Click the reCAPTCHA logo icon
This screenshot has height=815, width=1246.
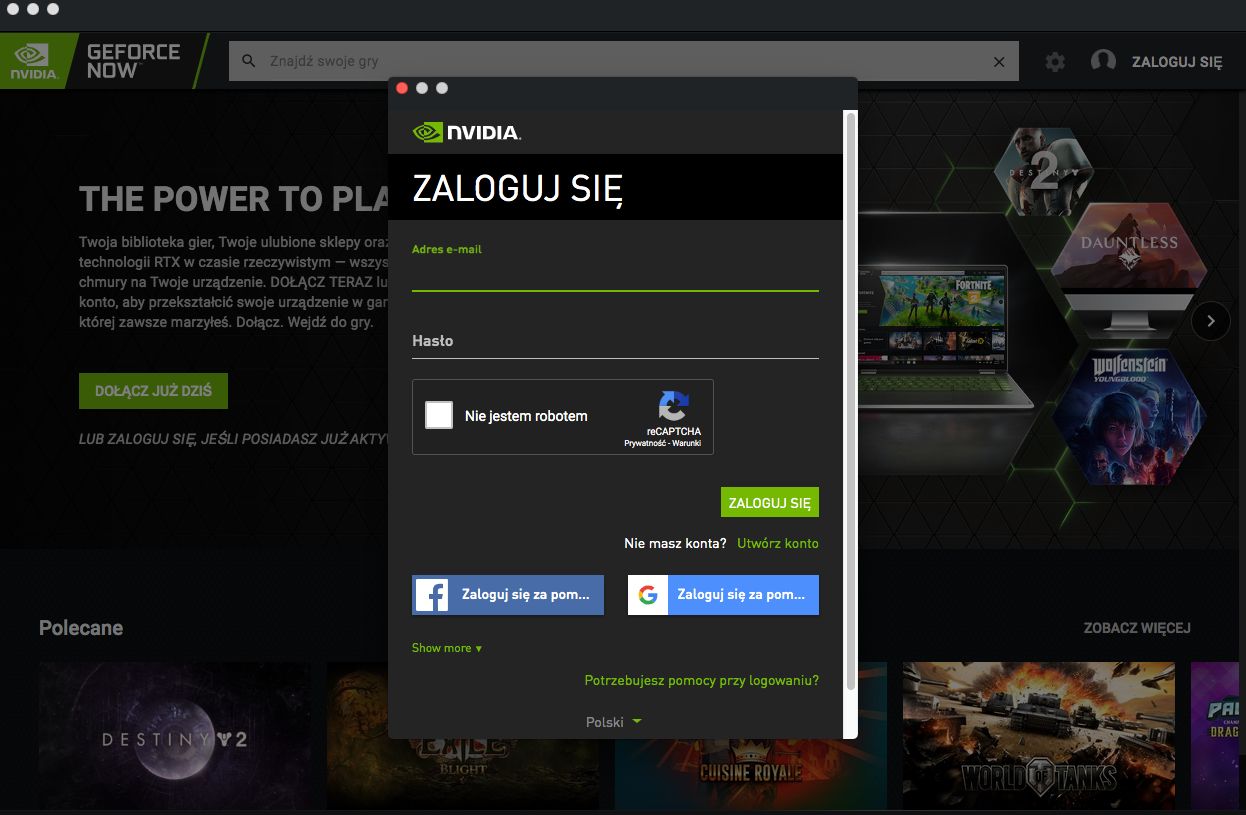[673, 407]
